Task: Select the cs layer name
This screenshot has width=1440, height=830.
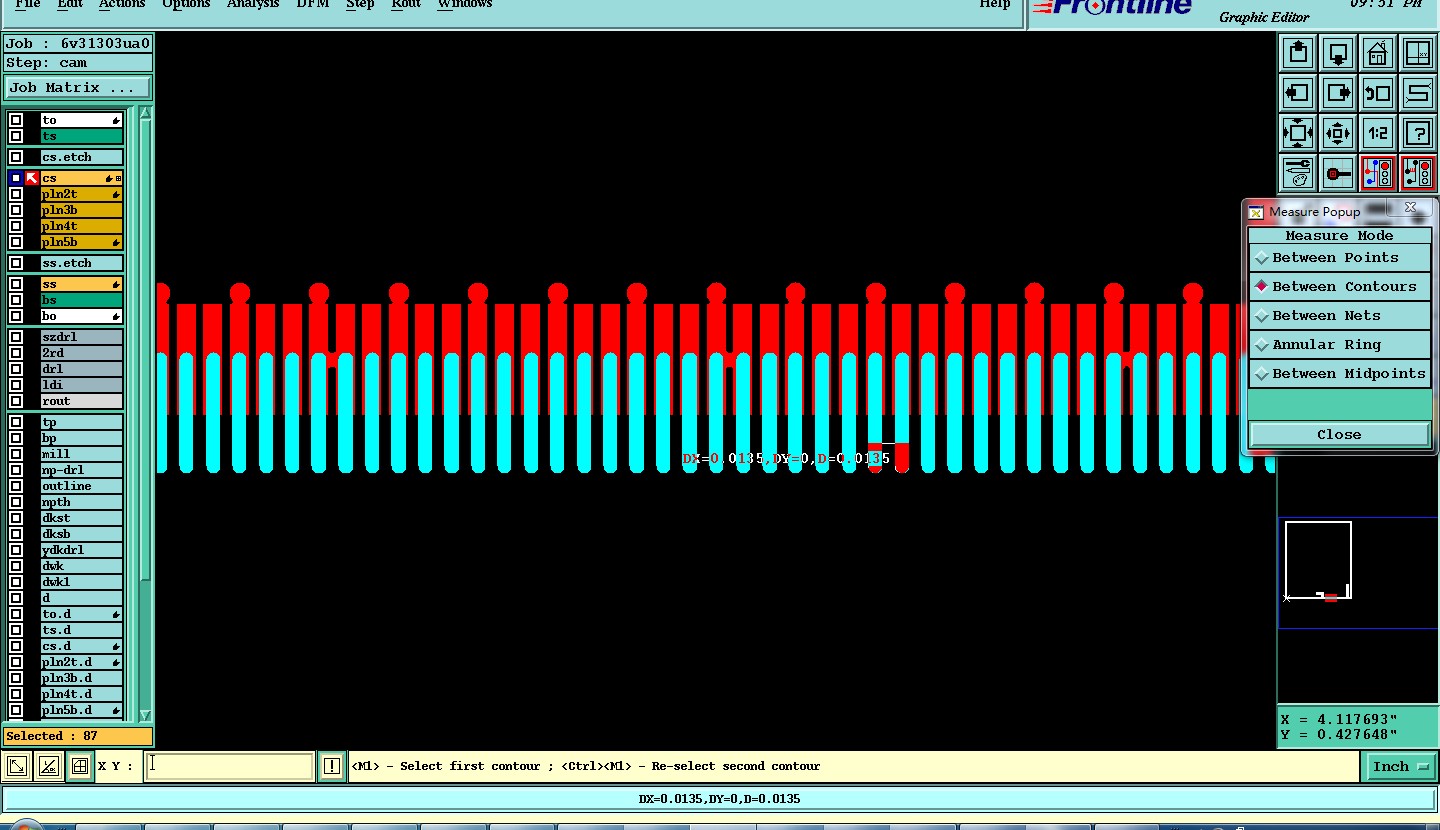Action: tap(82, 178)
